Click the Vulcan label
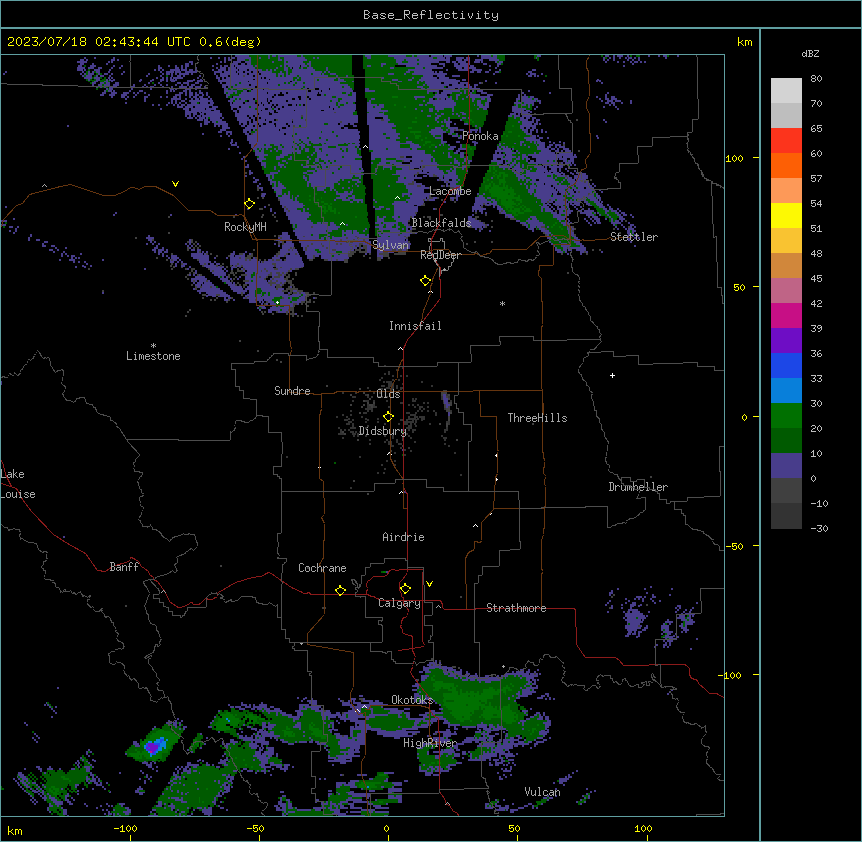The image size is (862, 842). click(543, 792)
